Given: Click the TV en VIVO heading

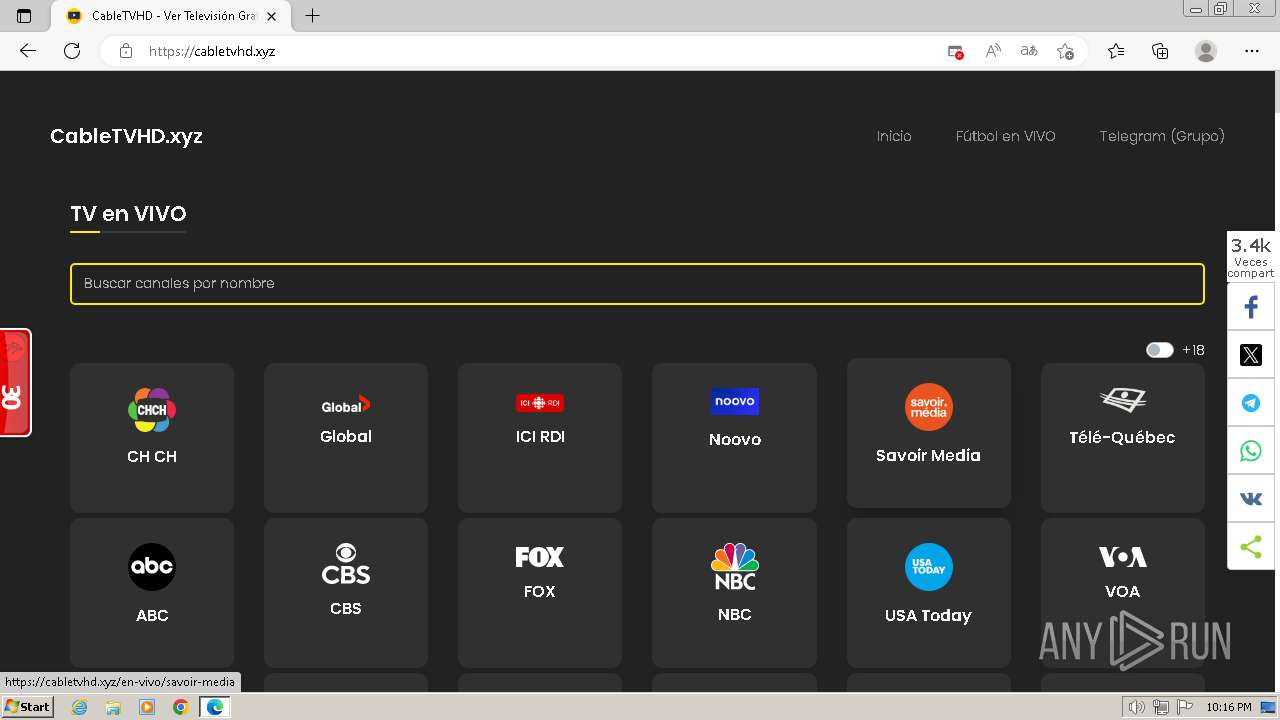Looking at the screenshot, I should (x=128, y=214).
